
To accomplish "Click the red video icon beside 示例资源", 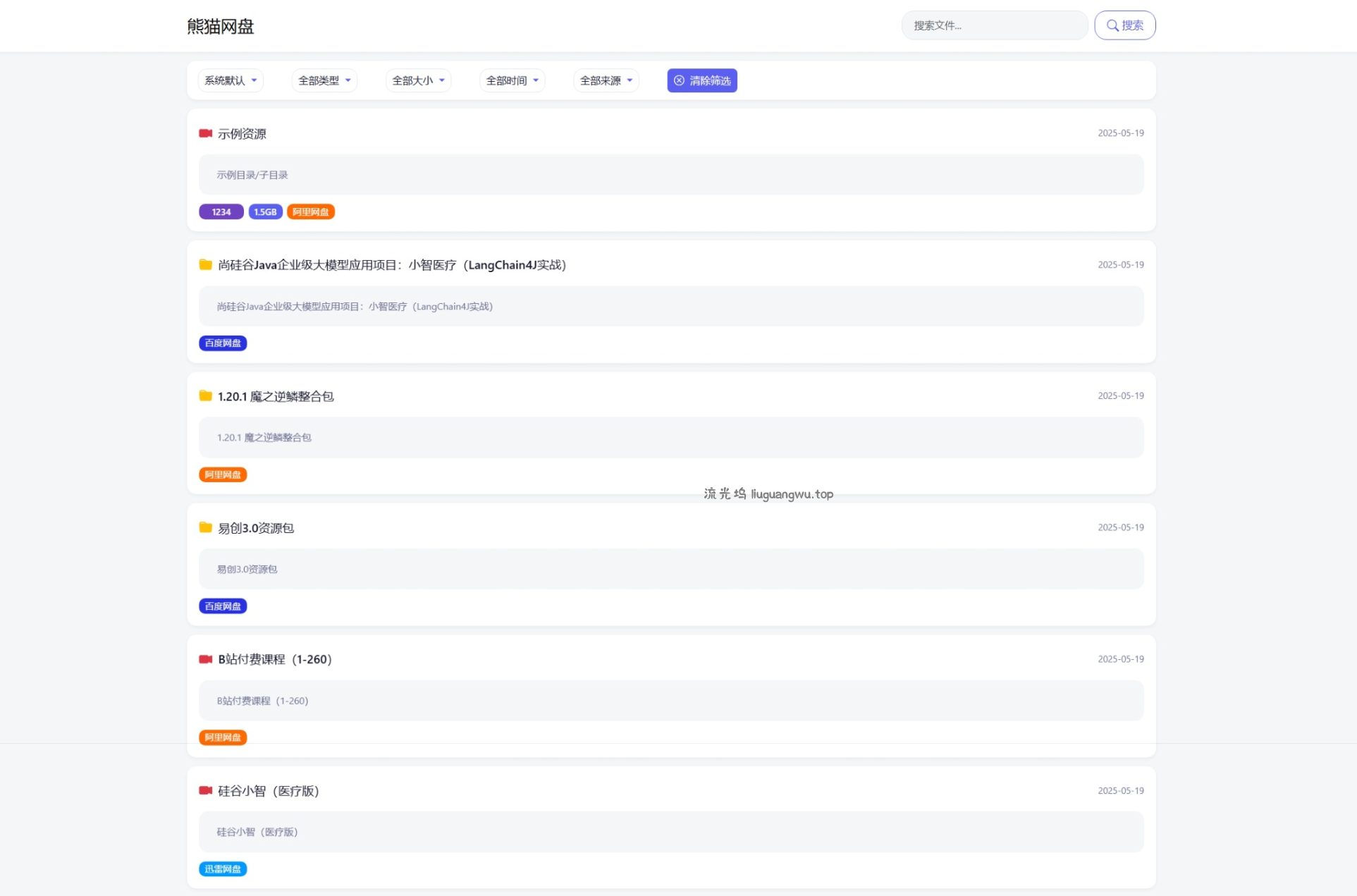I will click(x=205, y=133).
